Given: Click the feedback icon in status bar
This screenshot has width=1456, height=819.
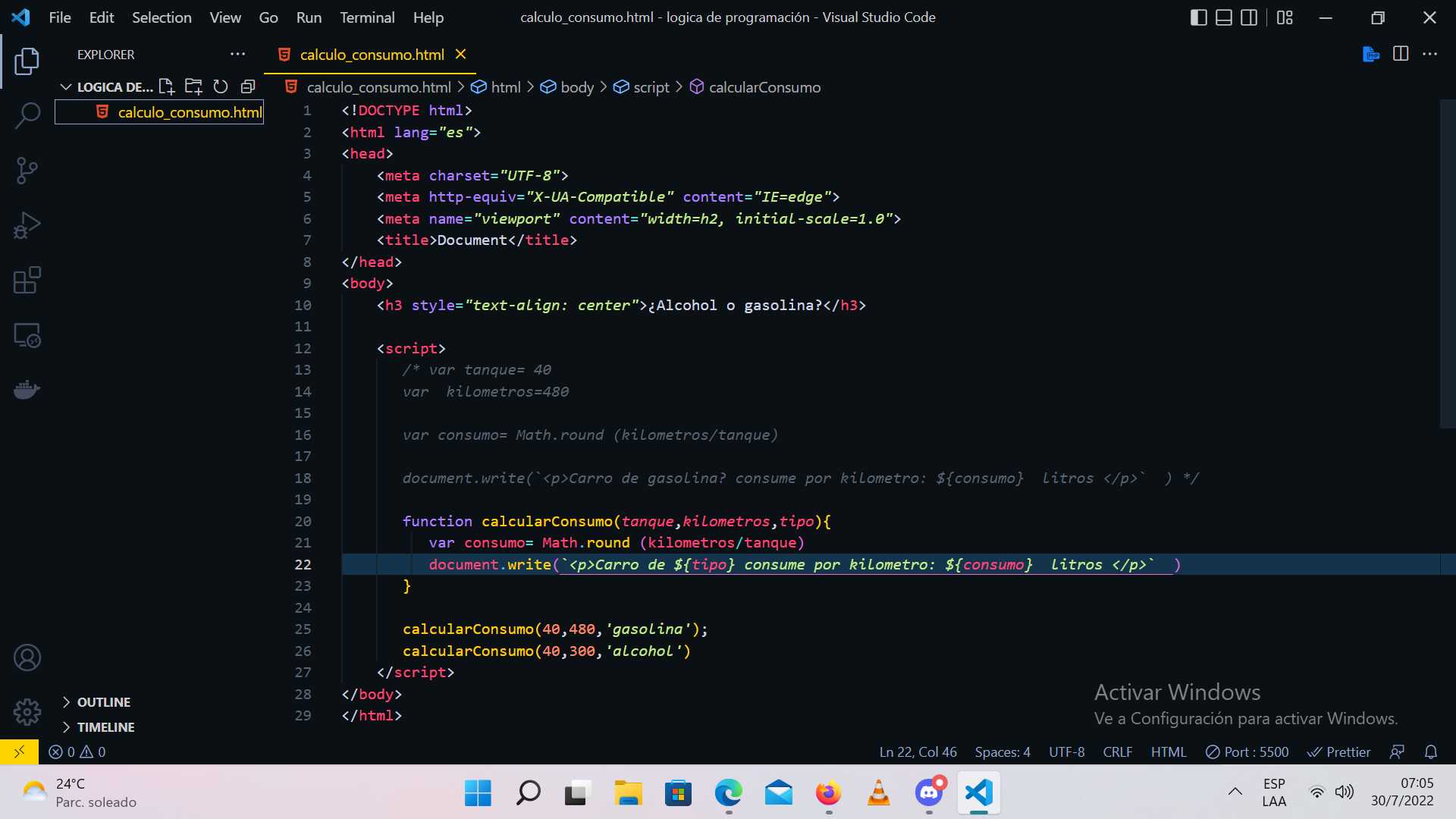Looking at the screenshot, I should (1397, 752).
